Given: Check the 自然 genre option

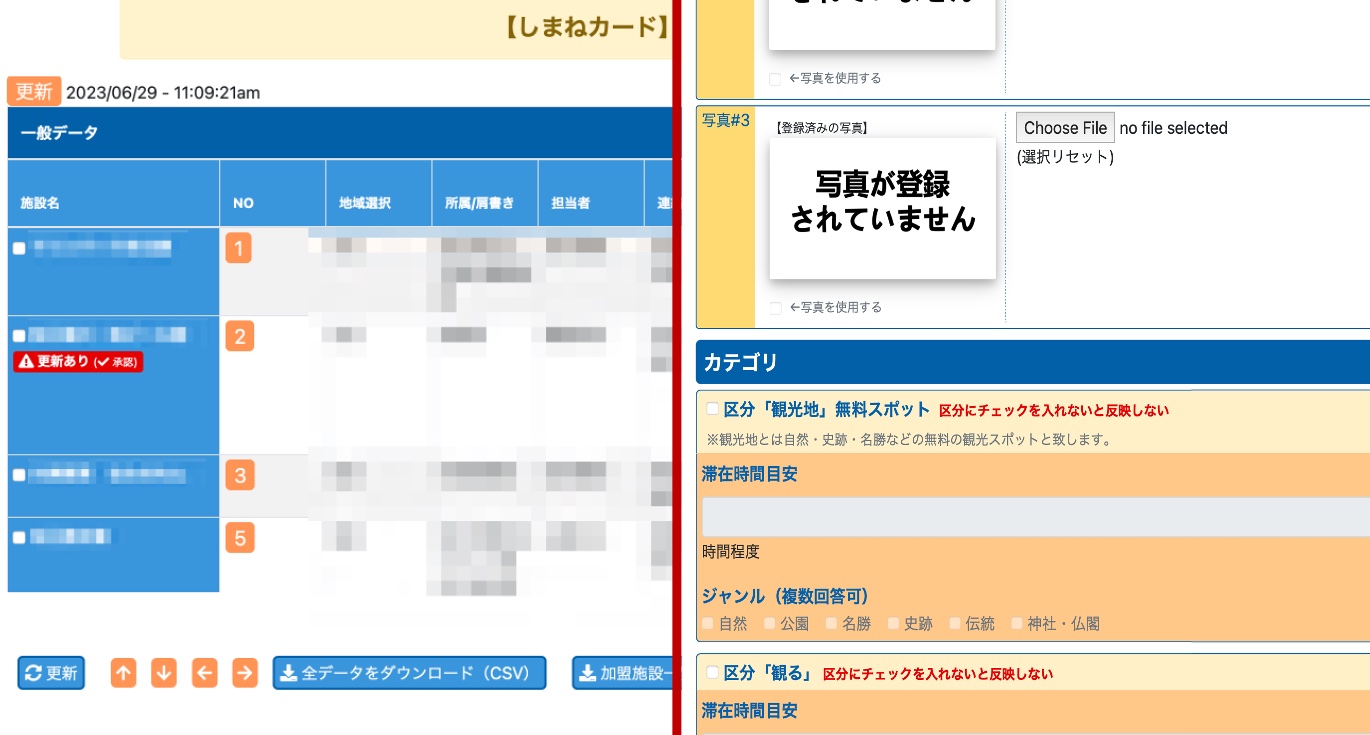Looking at the screenshot, I should (x=708, y=623).
